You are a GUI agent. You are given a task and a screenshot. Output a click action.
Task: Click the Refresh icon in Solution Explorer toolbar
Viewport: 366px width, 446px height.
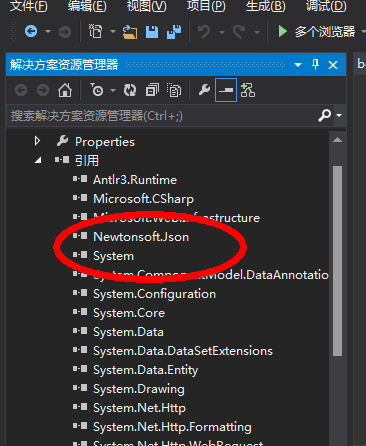click(x=130, y=90)
